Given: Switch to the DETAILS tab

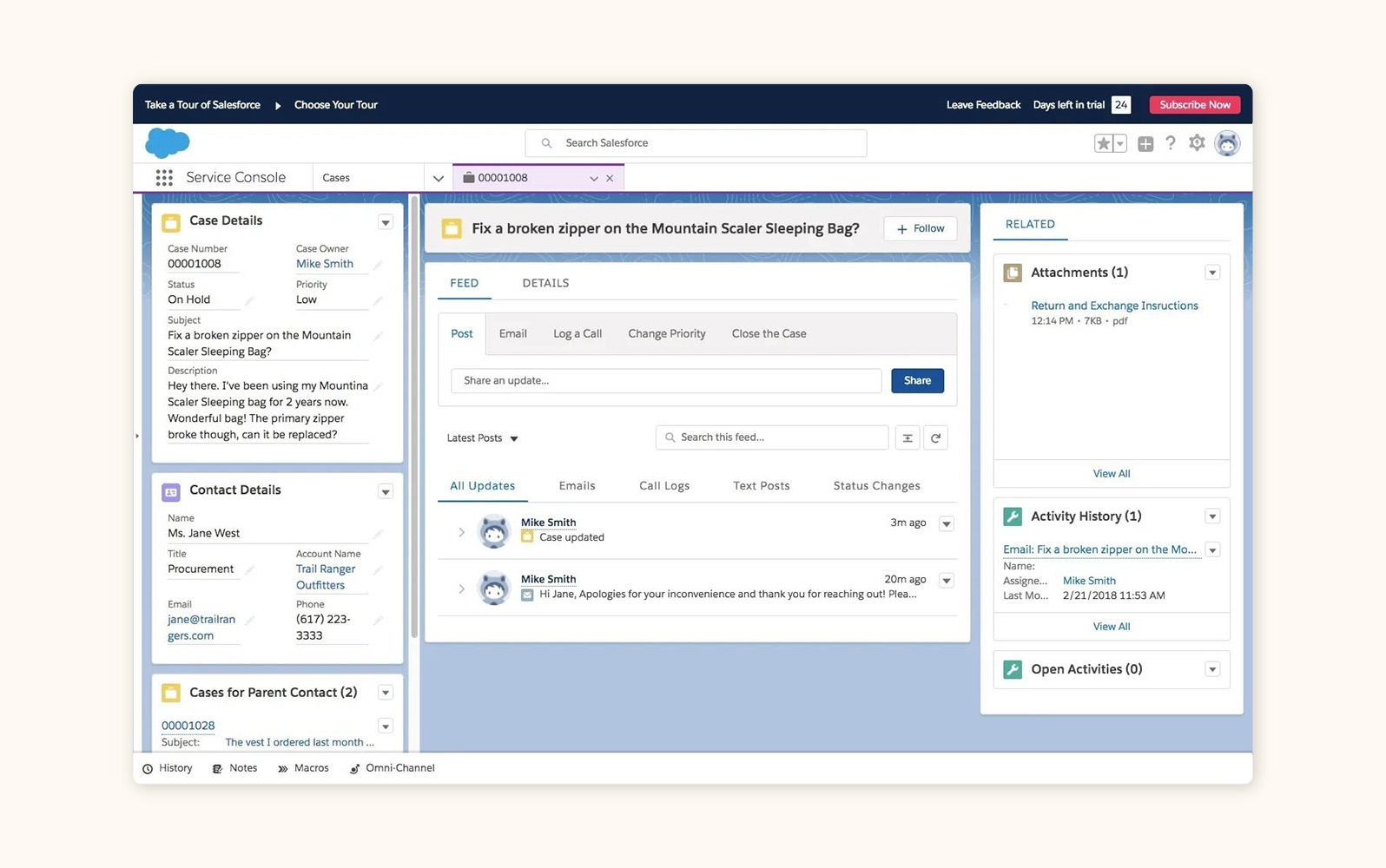Looking at the screenshot, I should [x=545, y=283].
